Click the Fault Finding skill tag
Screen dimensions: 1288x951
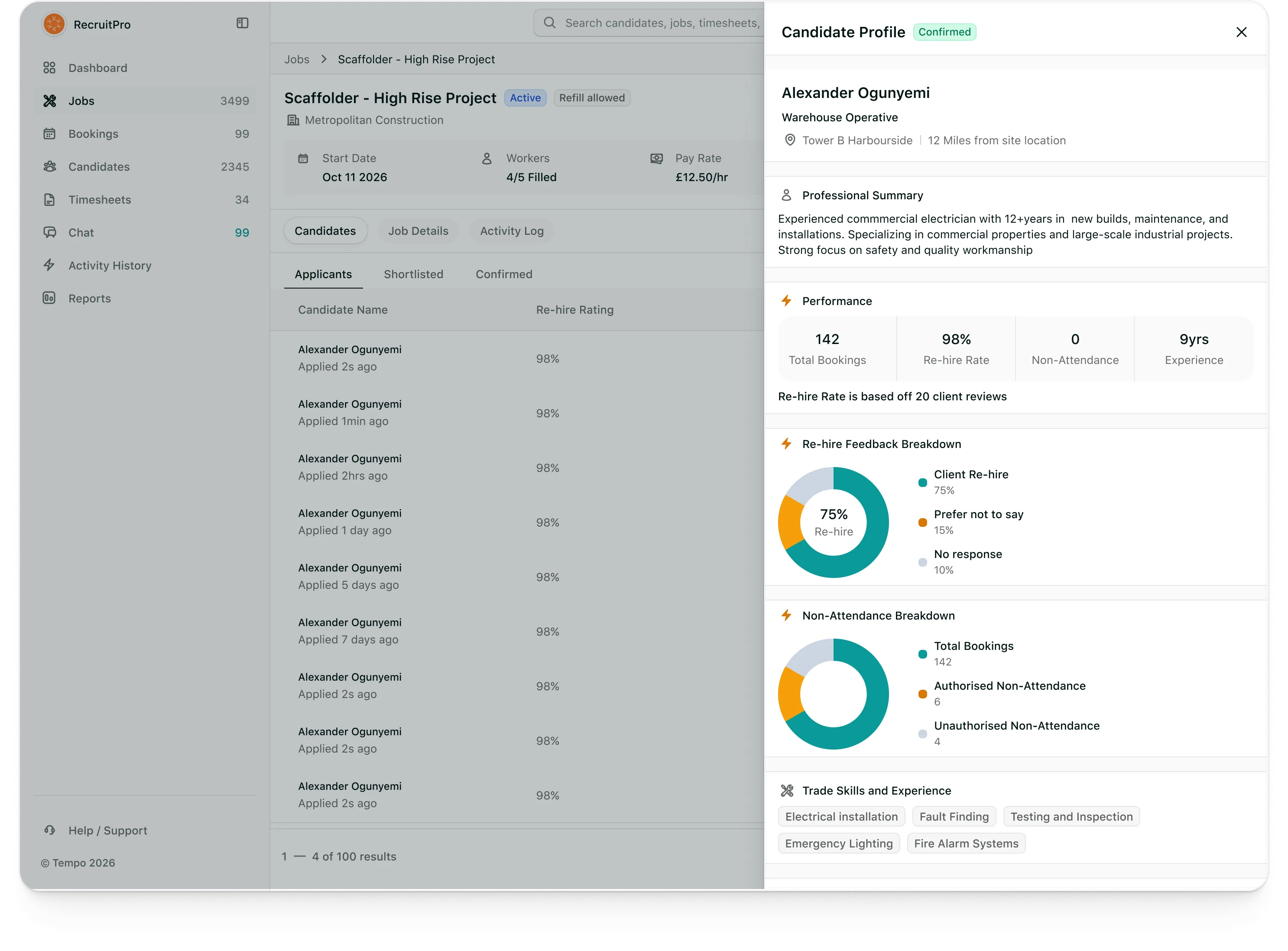[954, 816]
